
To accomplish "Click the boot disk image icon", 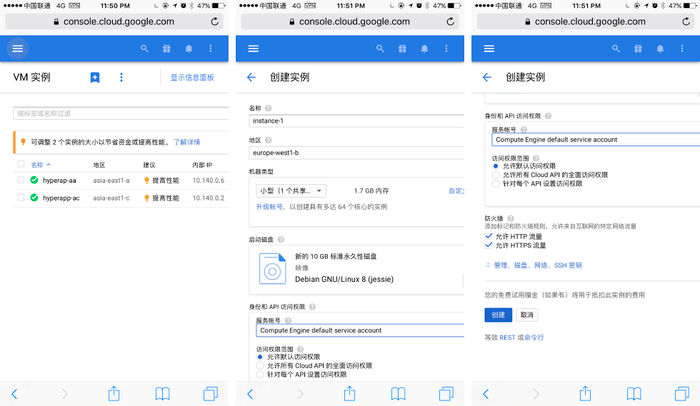I will point(272,268).
